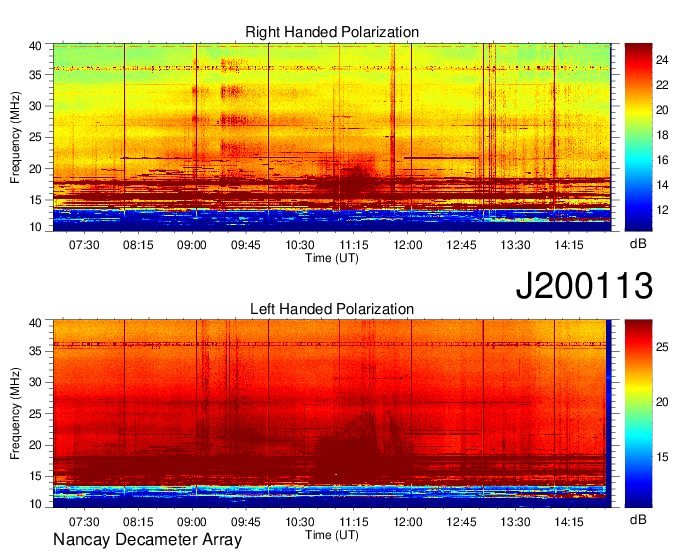Image resolution: width=680 pixels, height=552 pixels.
Task: Click "30" MHz tick on Right Handed frequency axis
Action: pyautogui.click(x=36, y=106)
